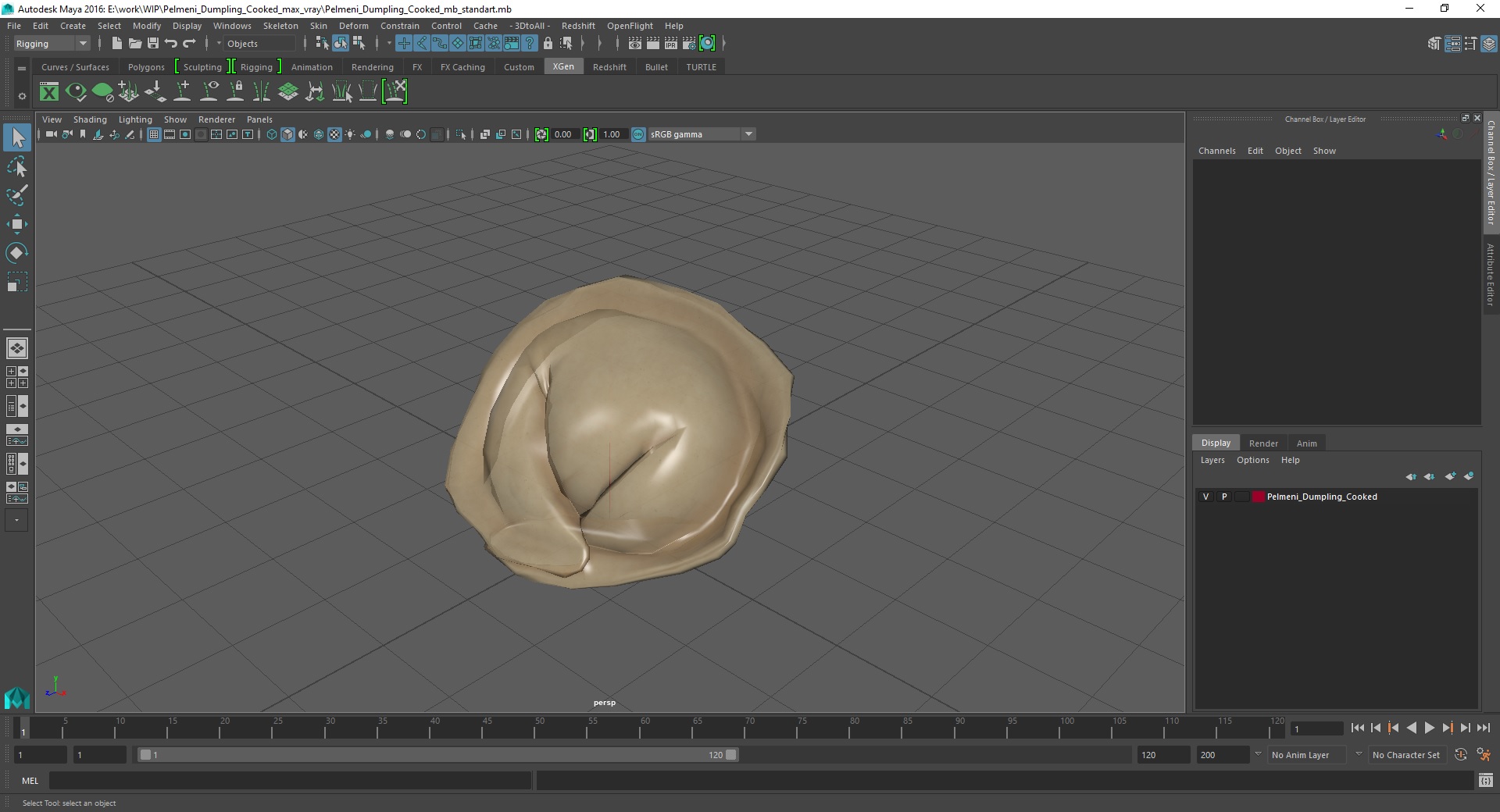Play the animation forwards
The image size is (1500, 812).
pos(1429,728)
